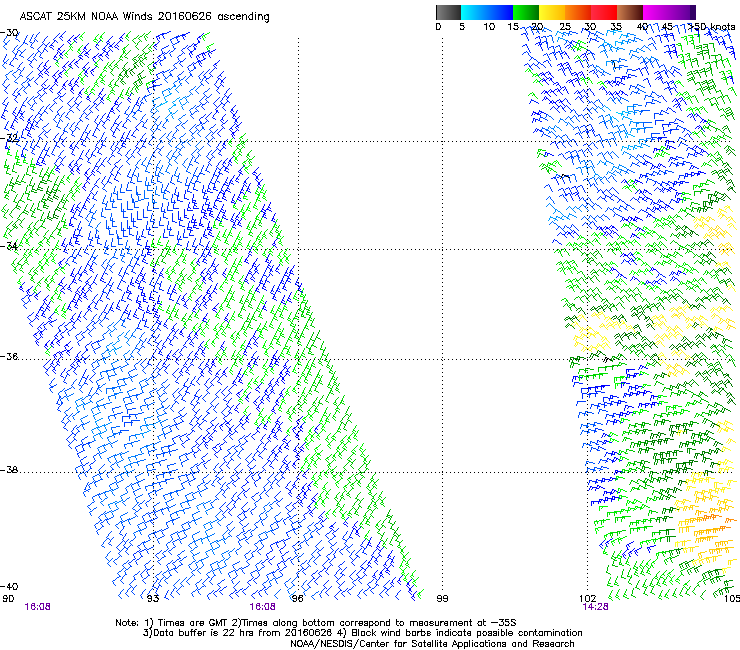Click the '90' longitude axis label

(8, 599)
